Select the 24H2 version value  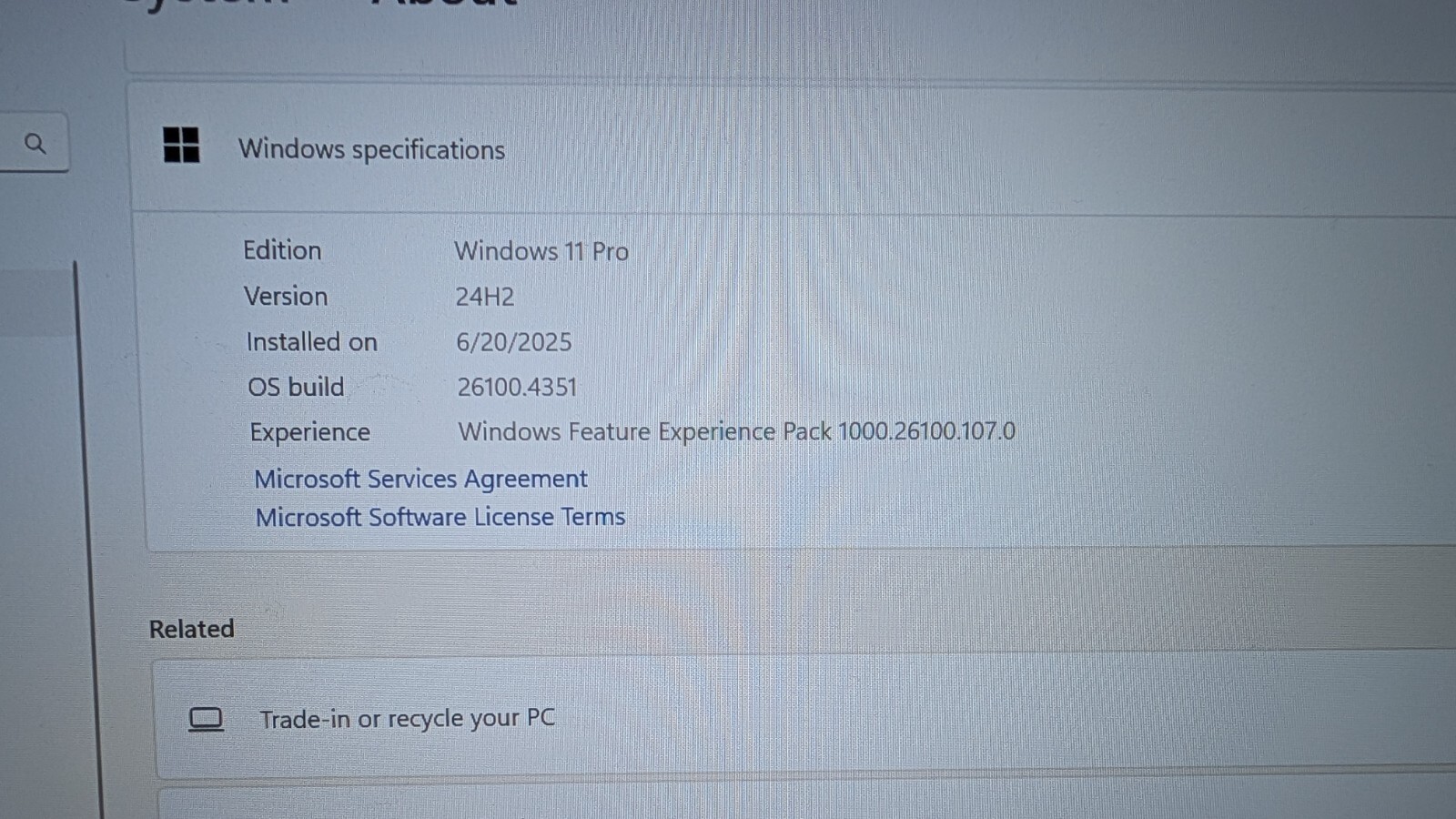tap(485, 297)
